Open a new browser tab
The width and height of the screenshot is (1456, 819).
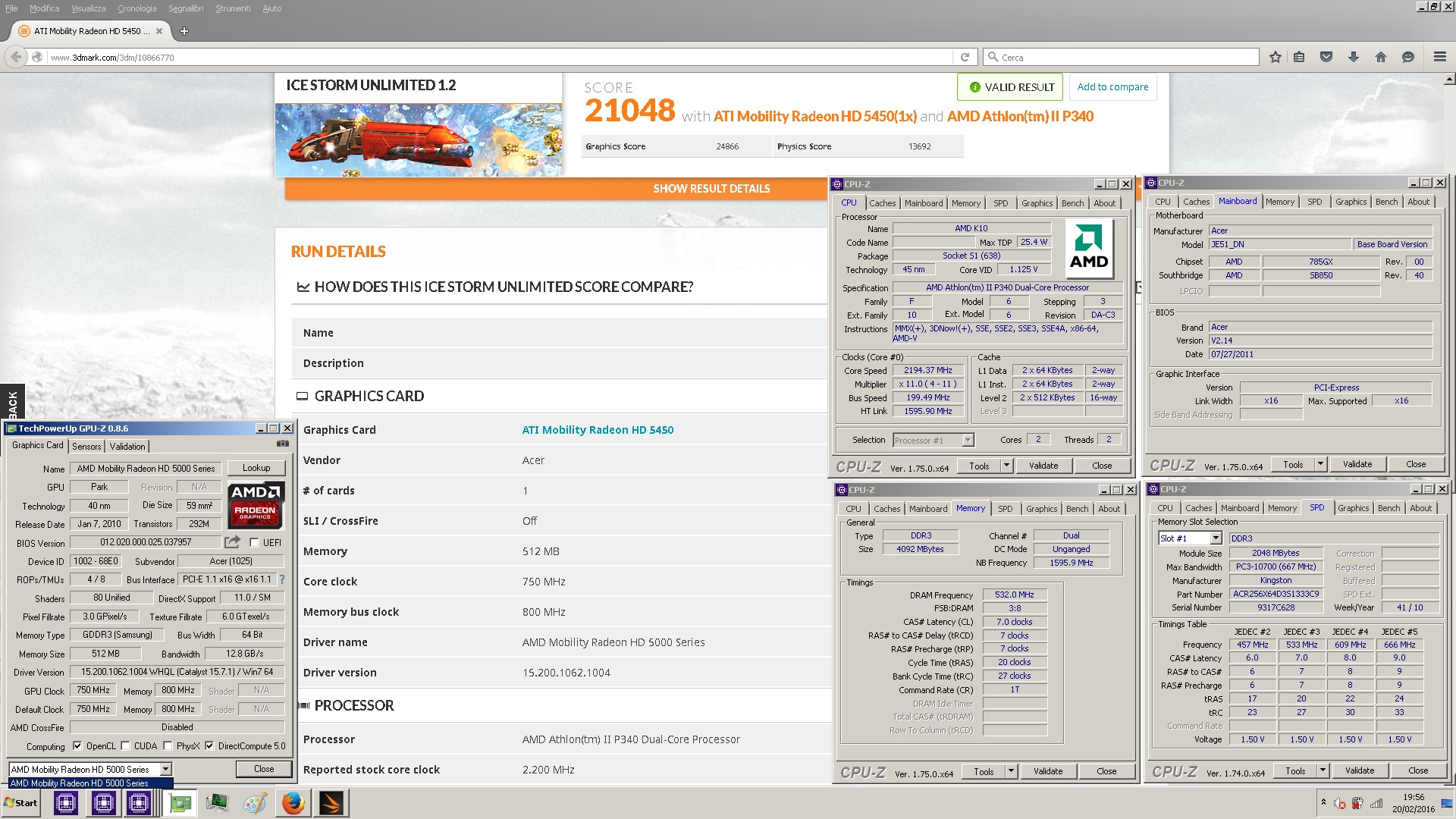(x=184, y=31)
